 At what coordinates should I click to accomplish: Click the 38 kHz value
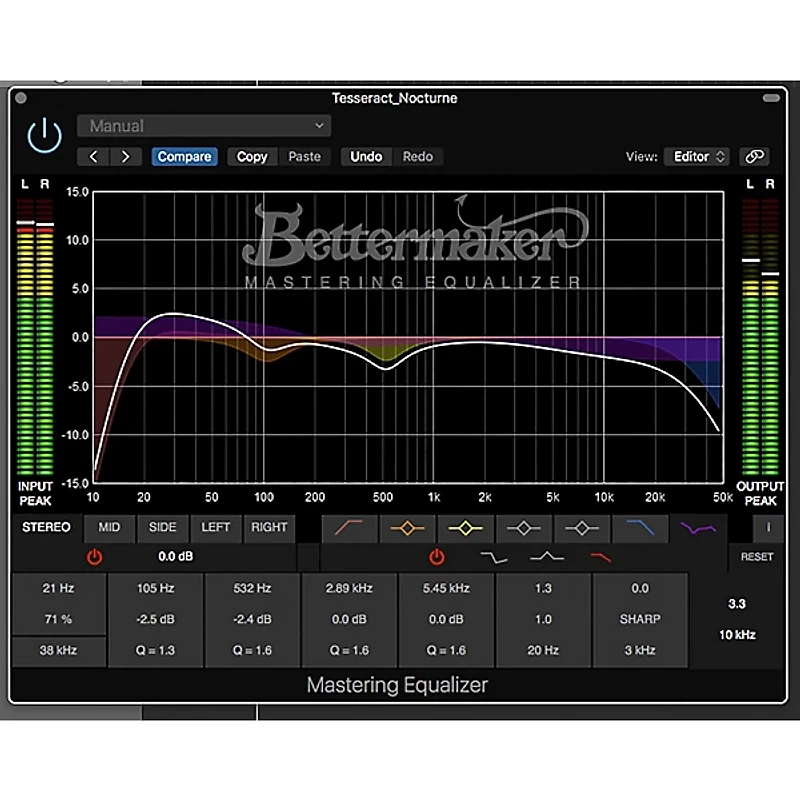coord(58,651)
